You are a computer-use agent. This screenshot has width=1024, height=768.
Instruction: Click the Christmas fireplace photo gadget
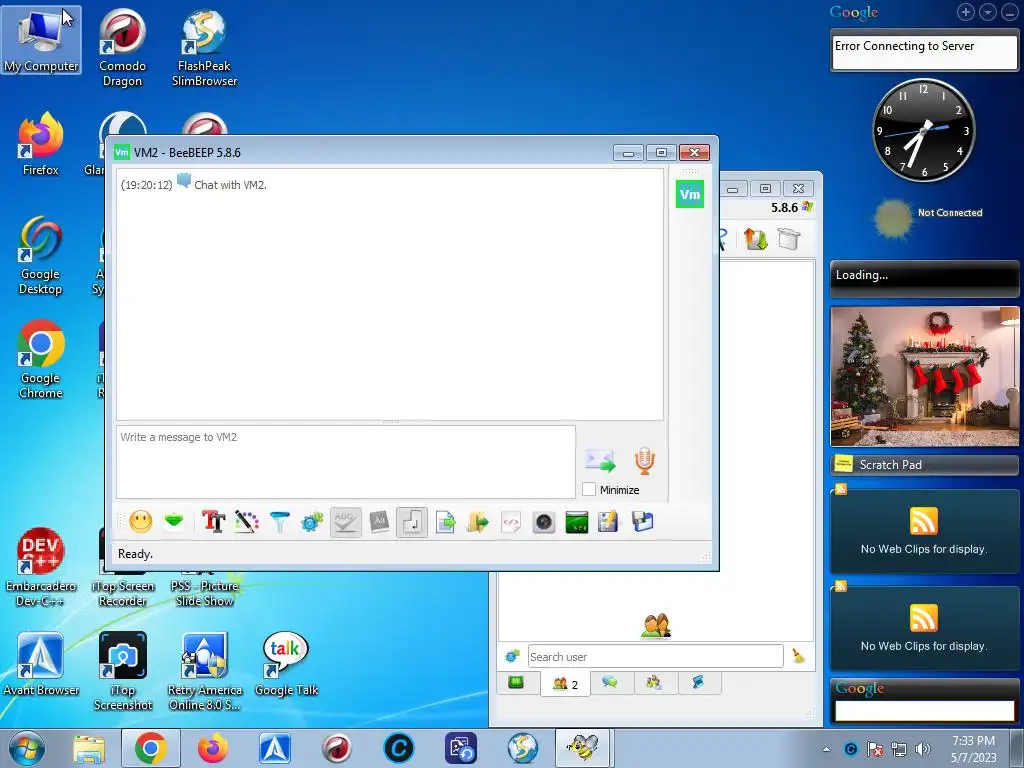pos(924,376)
